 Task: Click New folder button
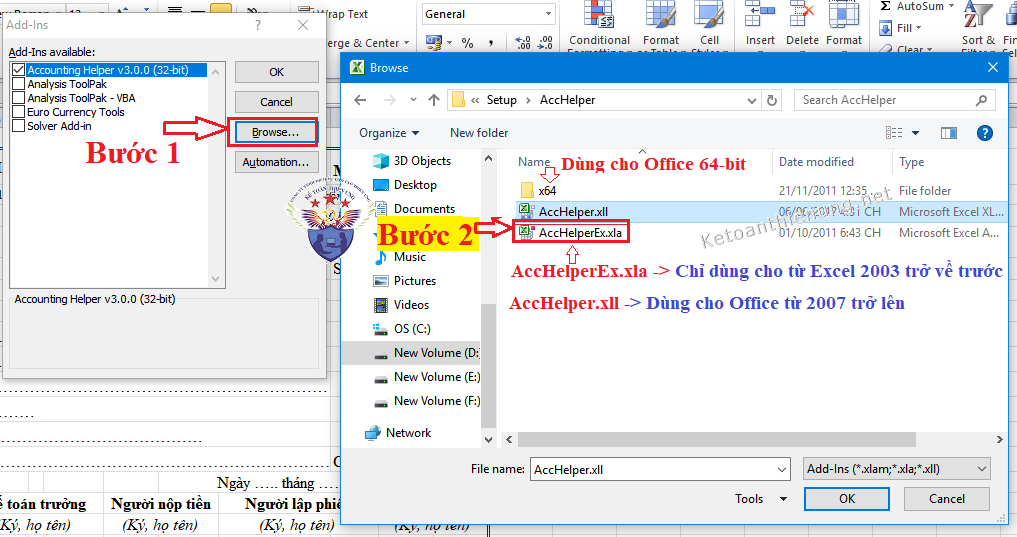point(479,133)
